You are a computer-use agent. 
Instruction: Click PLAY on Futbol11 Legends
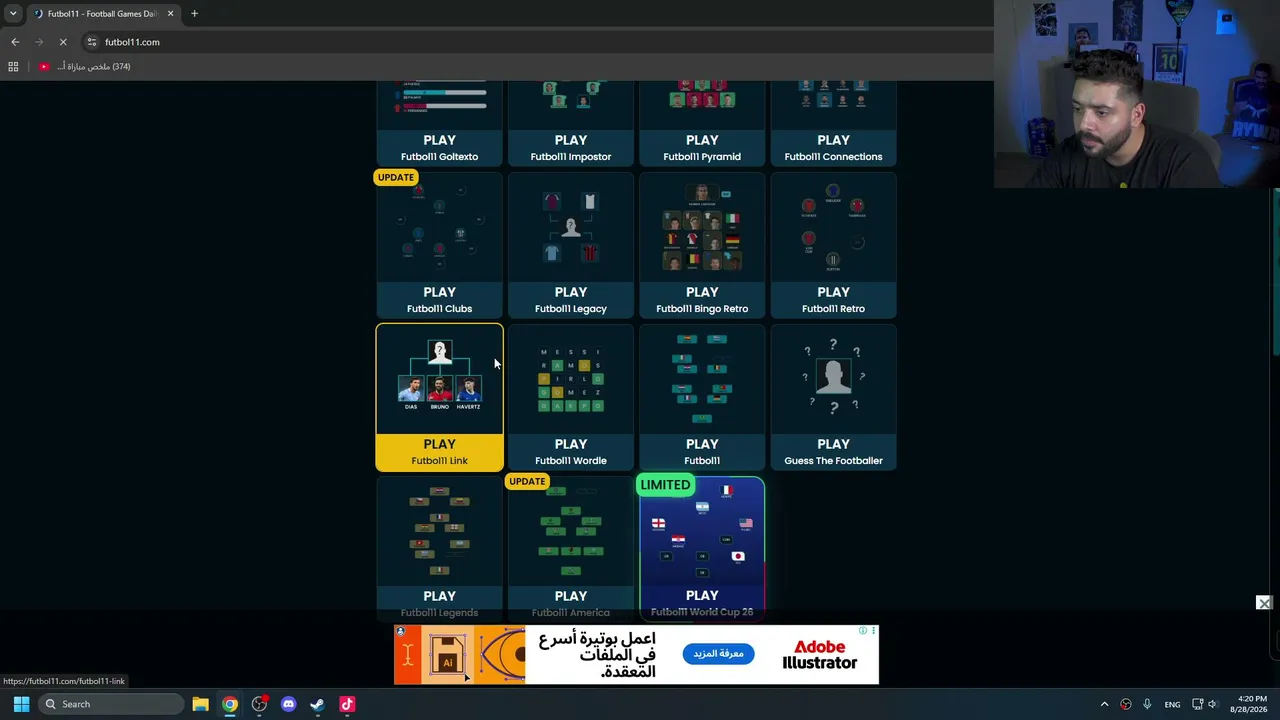pyautogui.click(x=439, y=596)
